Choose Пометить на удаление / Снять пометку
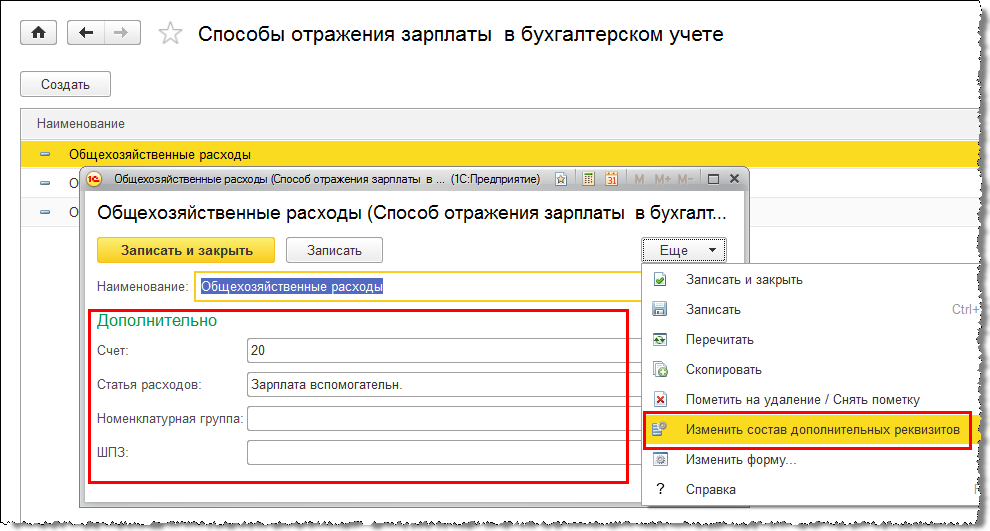Viewport: 990px width, 531px height. click(803, 400)
